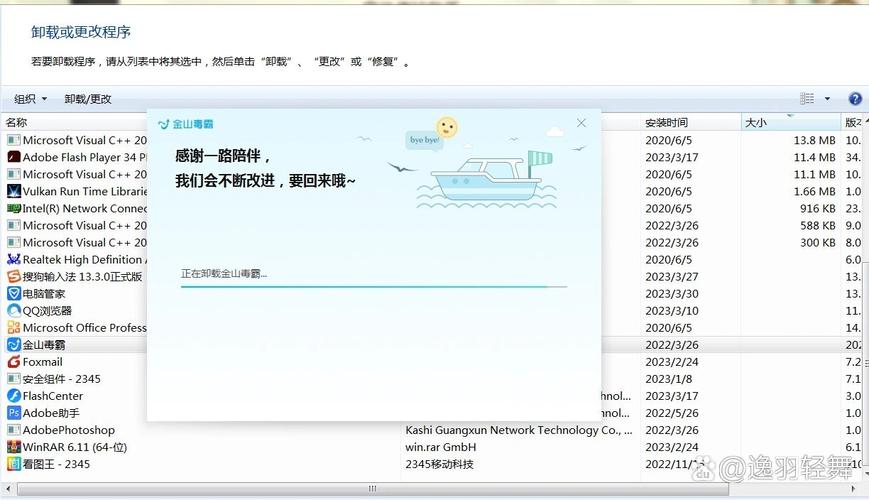Select the WinRAR 6.11 (64-位) entry

tap(75, 447)
